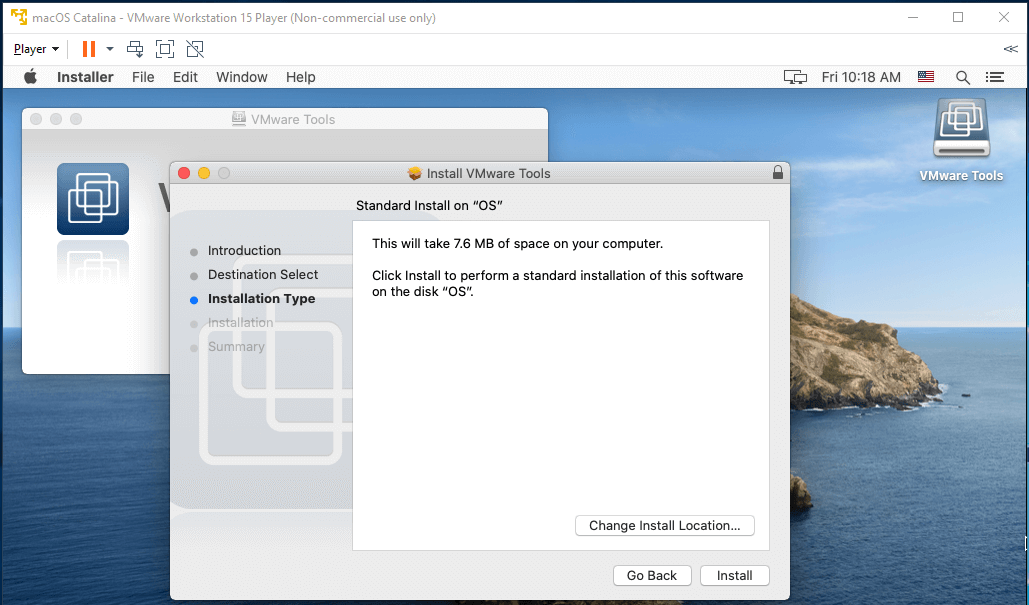
Task: Open the US flag input source menu
Action: pyautogui.click(x=926, y=77)
